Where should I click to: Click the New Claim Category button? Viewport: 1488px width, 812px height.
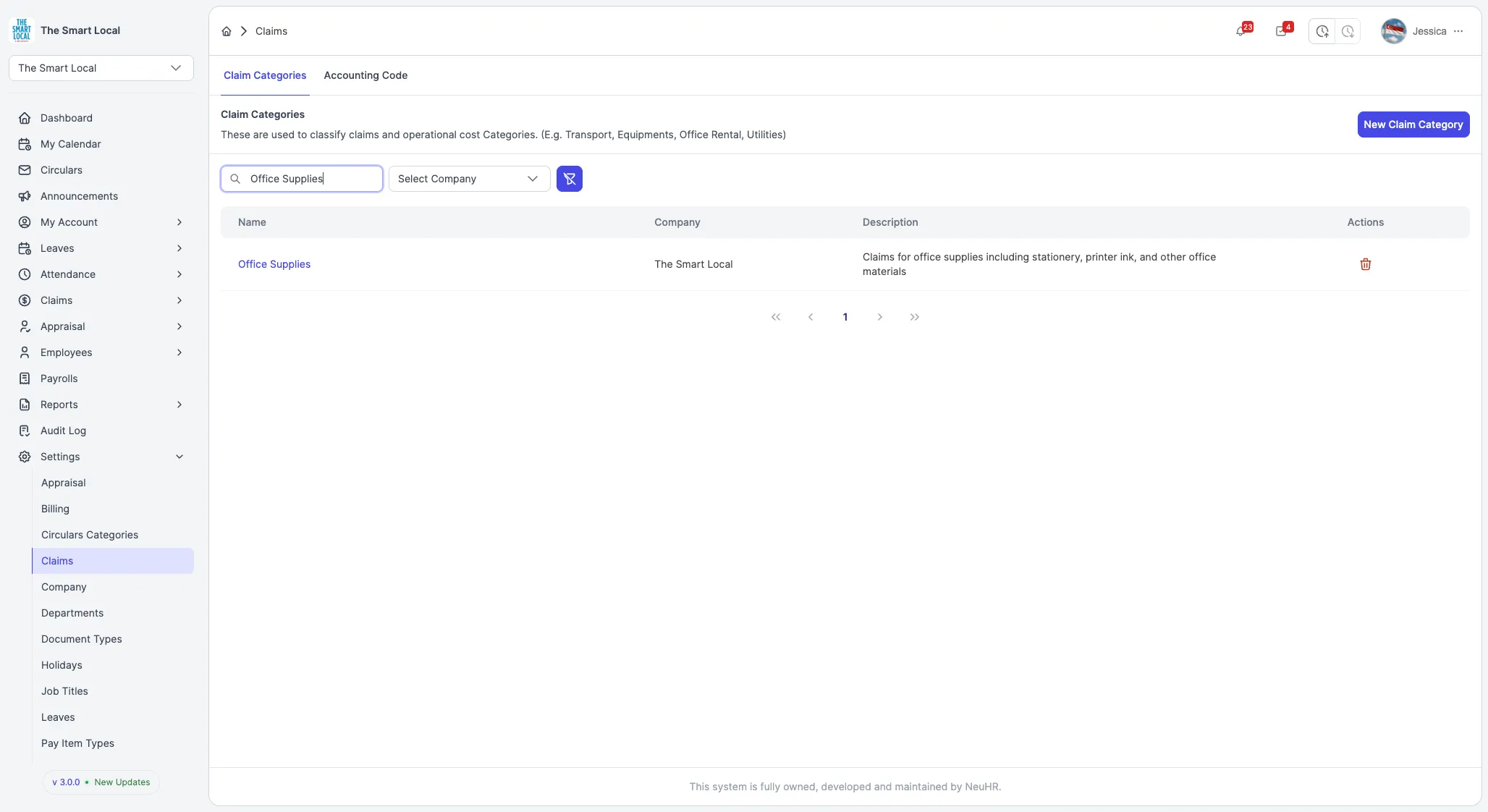pyautogui.click(x=1413, y=124)
